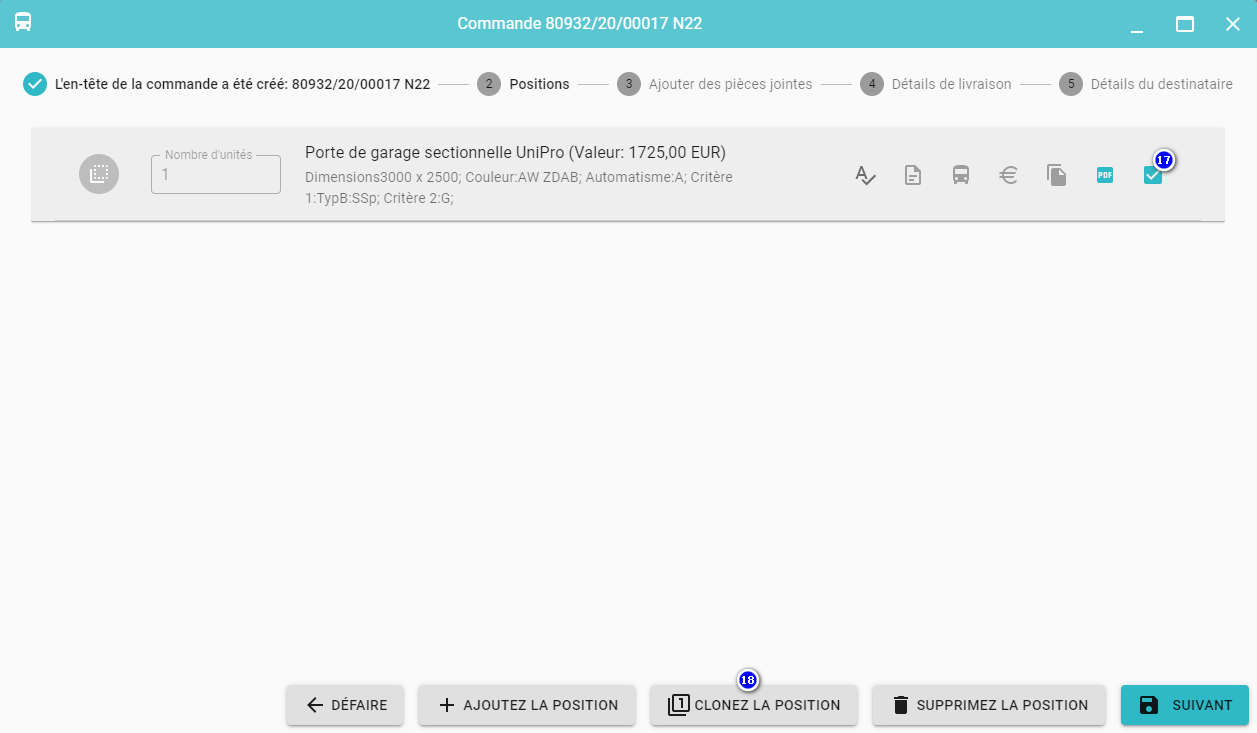The height and width of the screenshot is (733, 1257).
Task: Open the PDF icon for the position
Action: (1105, 176)
